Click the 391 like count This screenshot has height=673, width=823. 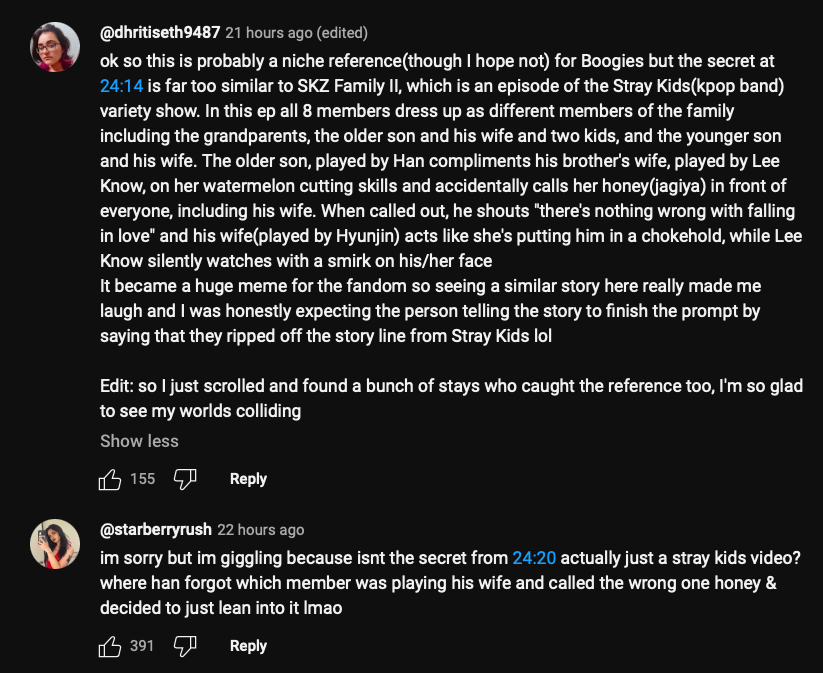tap(143, 646)
